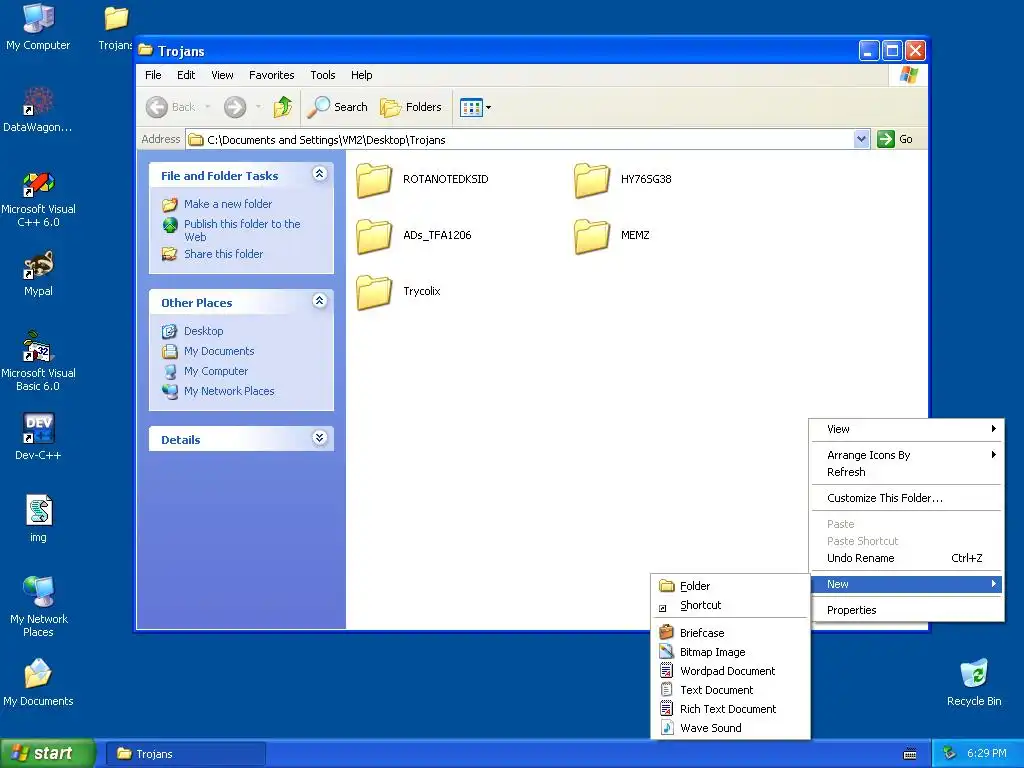Image resolution: width=1024 pixels, height=768 pixels.
Task: Choose Refresh in the context menu
Action: [906, 472]
